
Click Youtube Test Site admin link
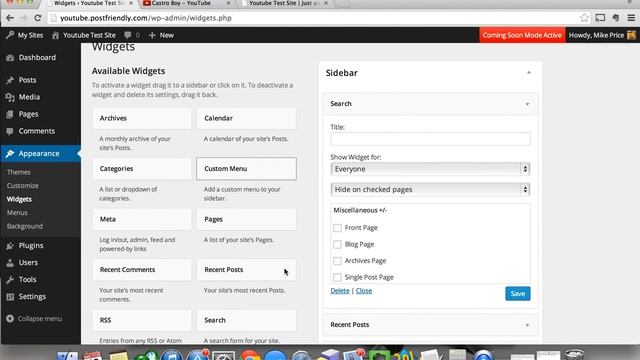pos(89,35)
